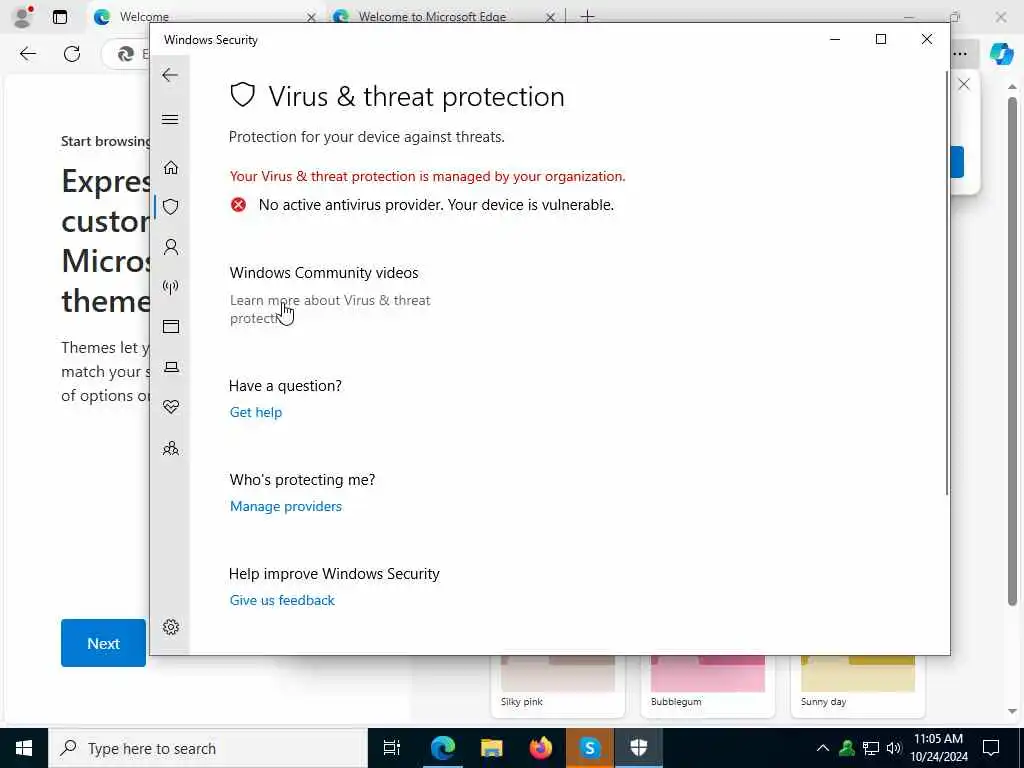
Task: Expand the hamburger navigation menu
Action: point(170,120)
